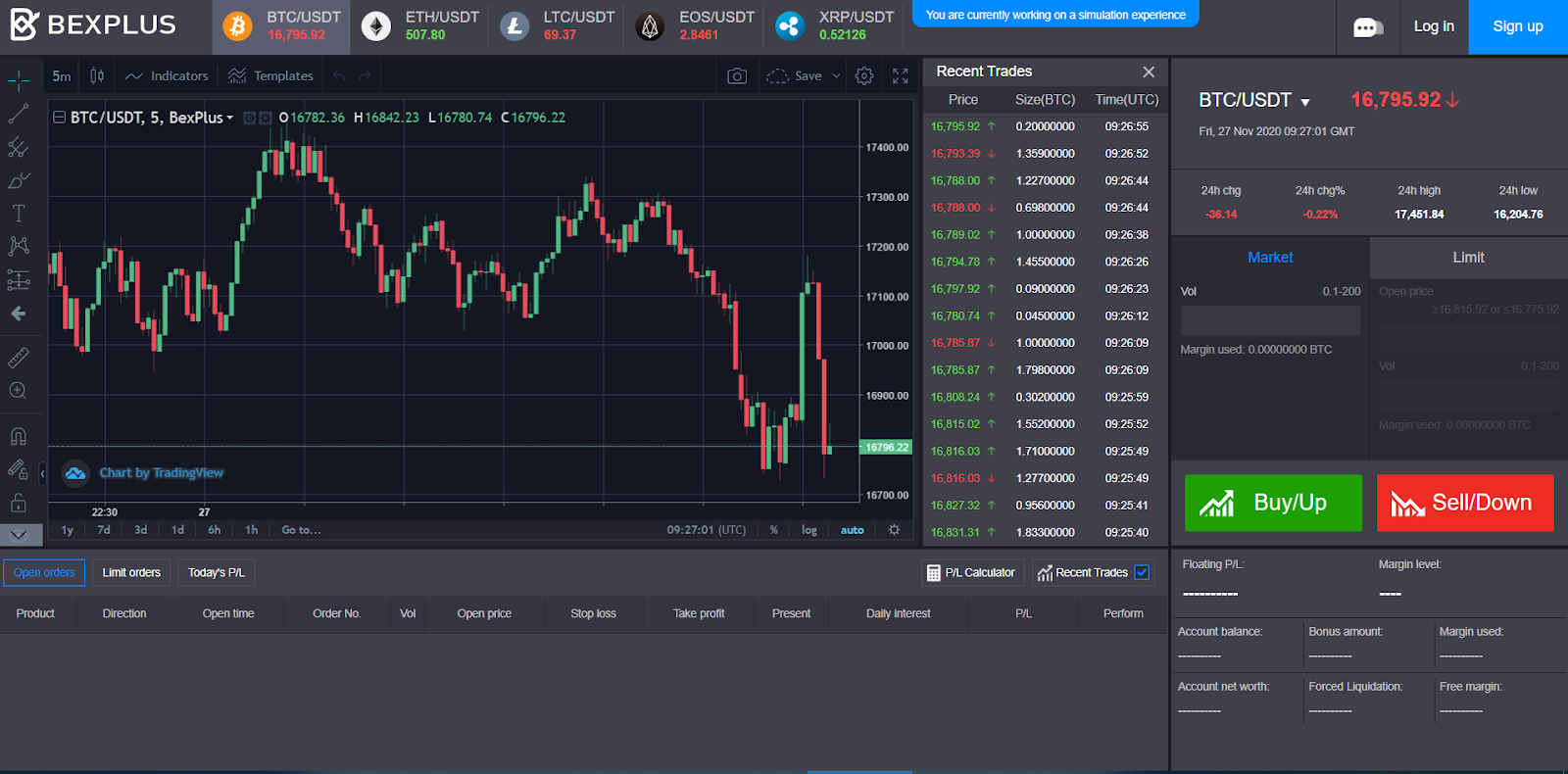The width and height of the screenshot is (1568, 774).
Task: Open the Limit orders tab
Action: (x=131, y=572)
